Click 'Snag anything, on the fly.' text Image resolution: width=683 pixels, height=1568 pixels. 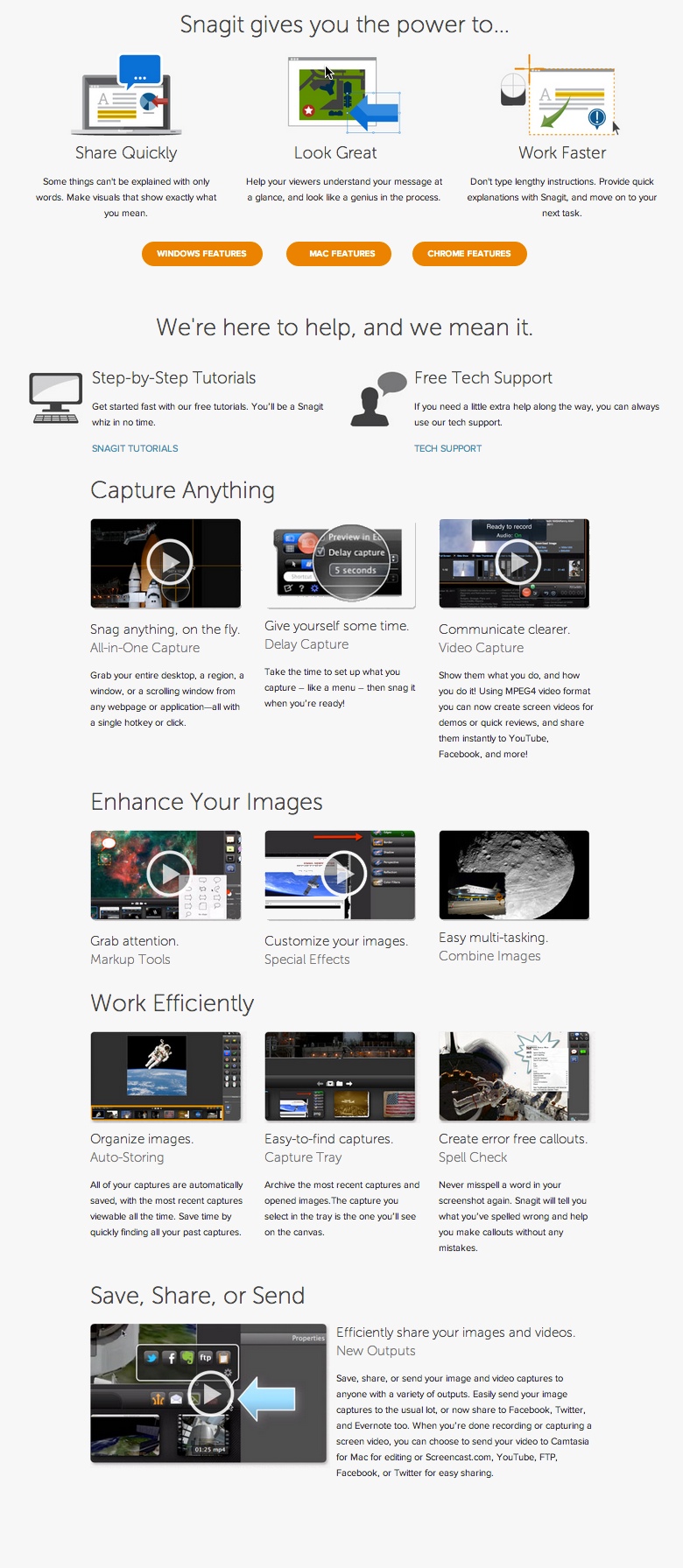(x=165, y=629)
